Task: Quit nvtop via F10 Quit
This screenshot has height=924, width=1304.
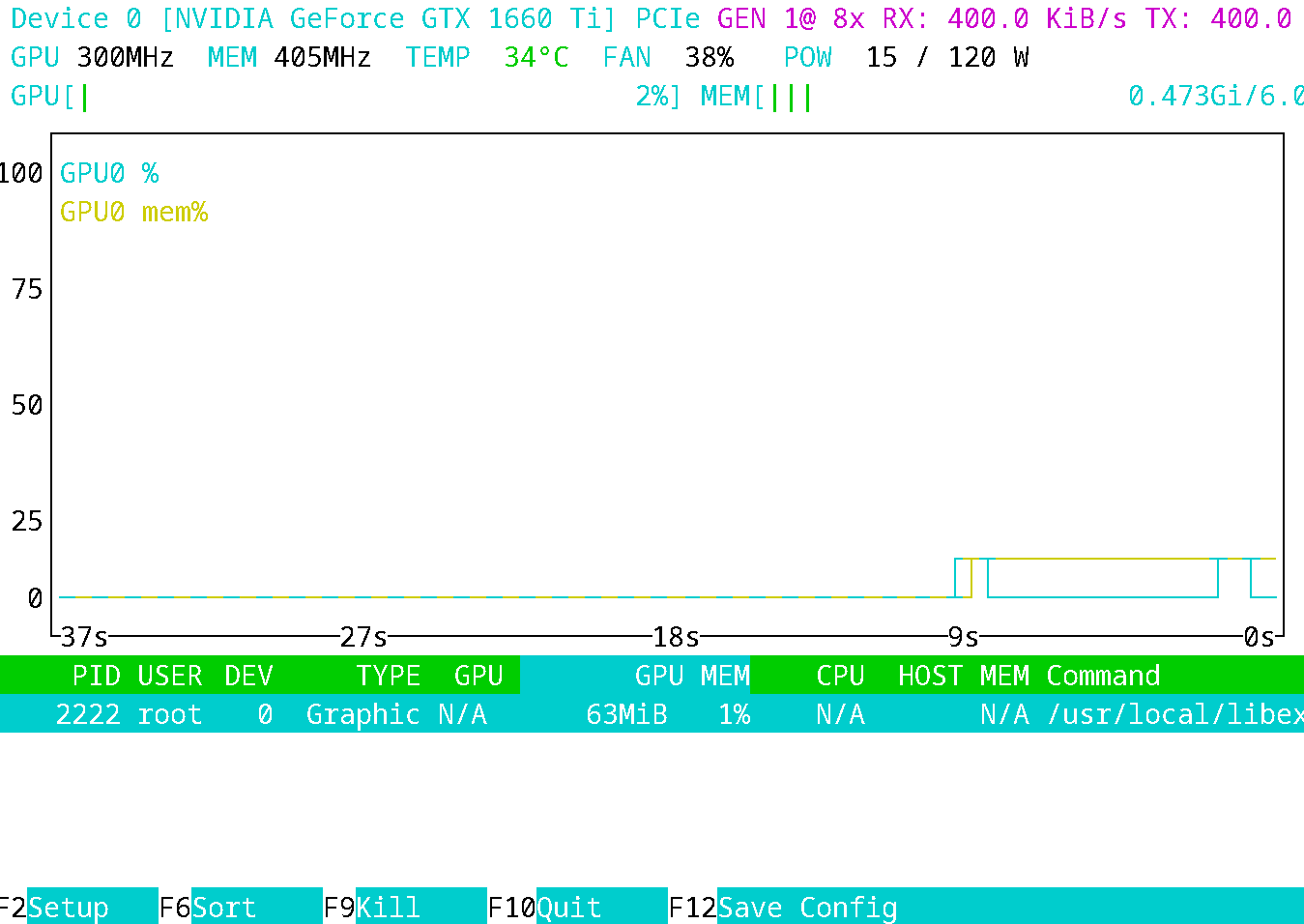Action: [x=568, y=908]
